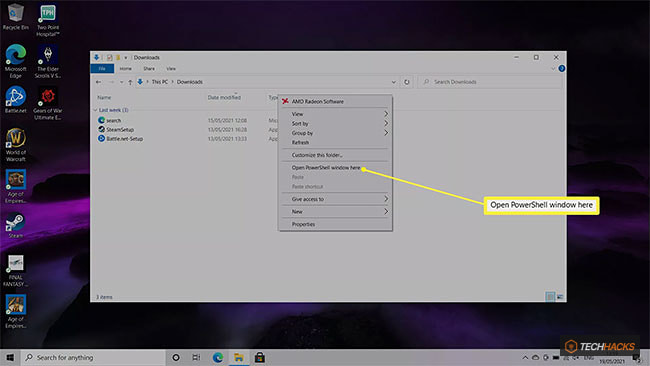Select the SteamSetup file

click(x=120, y=130)
